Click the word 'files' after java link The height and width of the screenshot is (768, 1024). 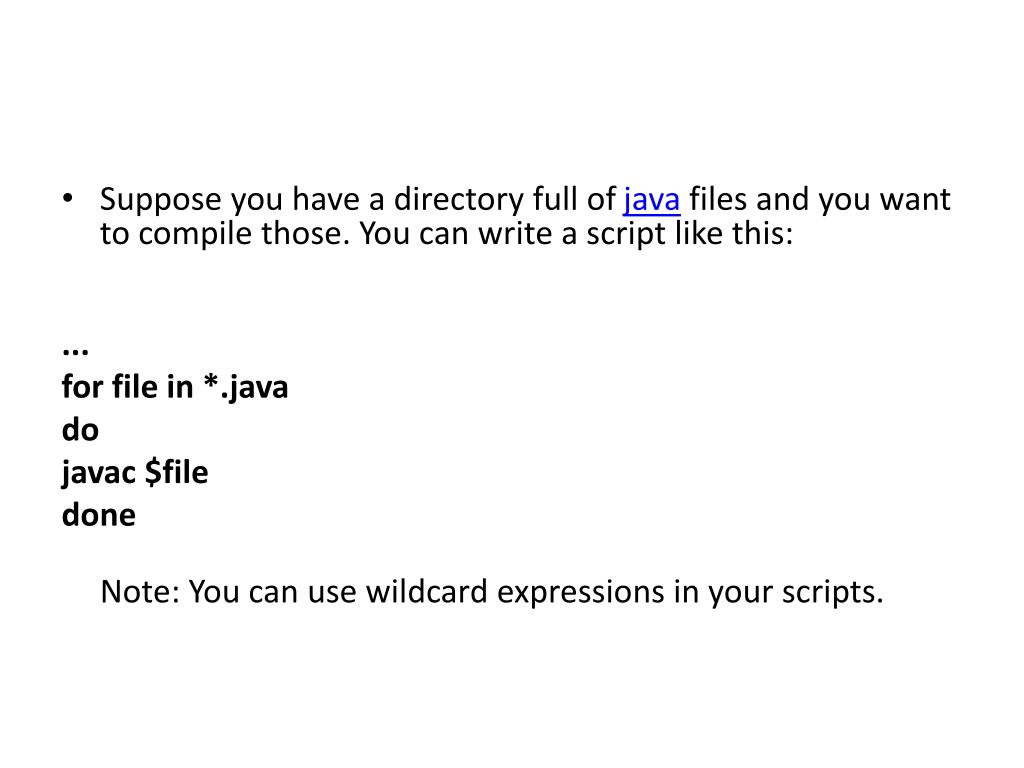pos(718,199)
